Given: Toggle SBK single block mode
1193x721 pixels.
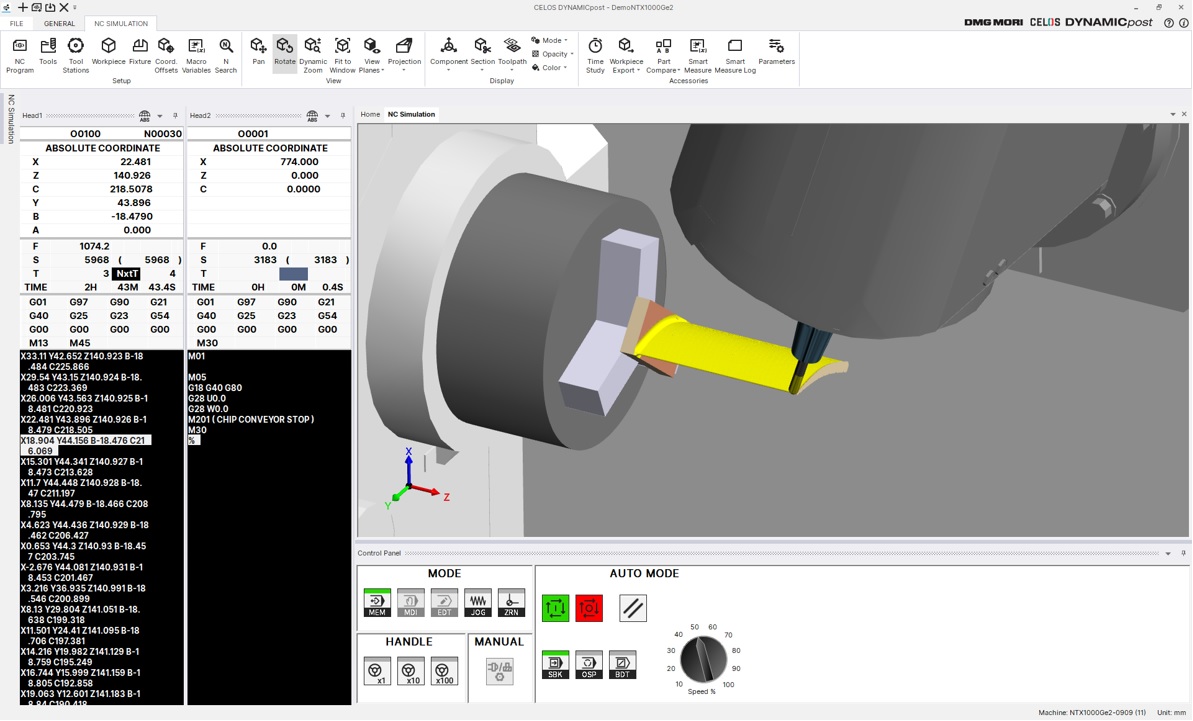Looking at the screenshot, I should point(555,665).
